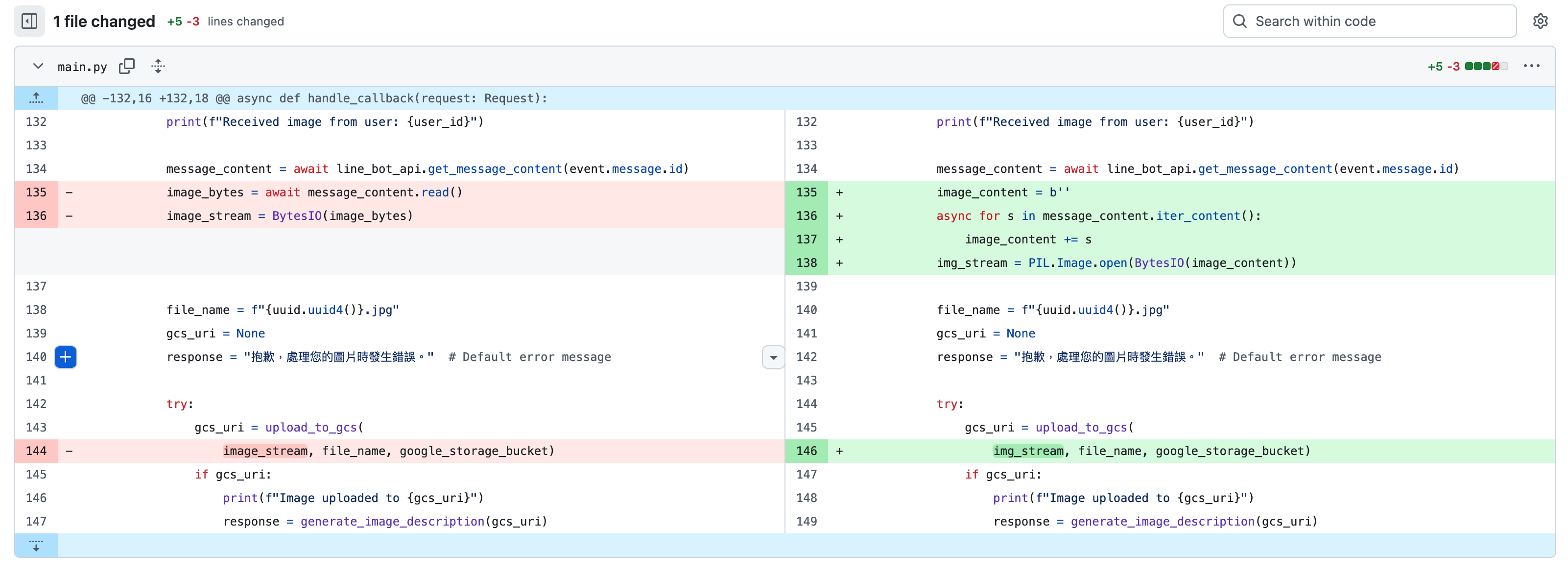Select removed line number 144
Screen dimensions: 1568x576
tap(36, 451)
